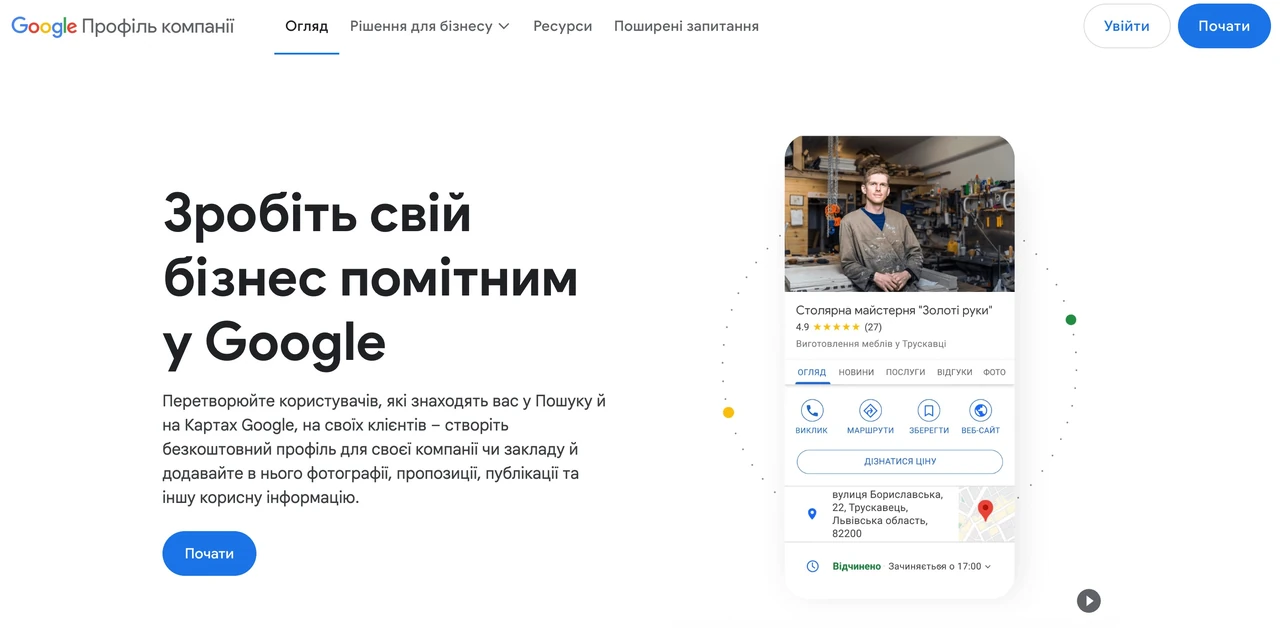The image size is (1280, 642).
Task: Select ВІДГУКИ tab in business card
Action: click(x=955, y=372)
